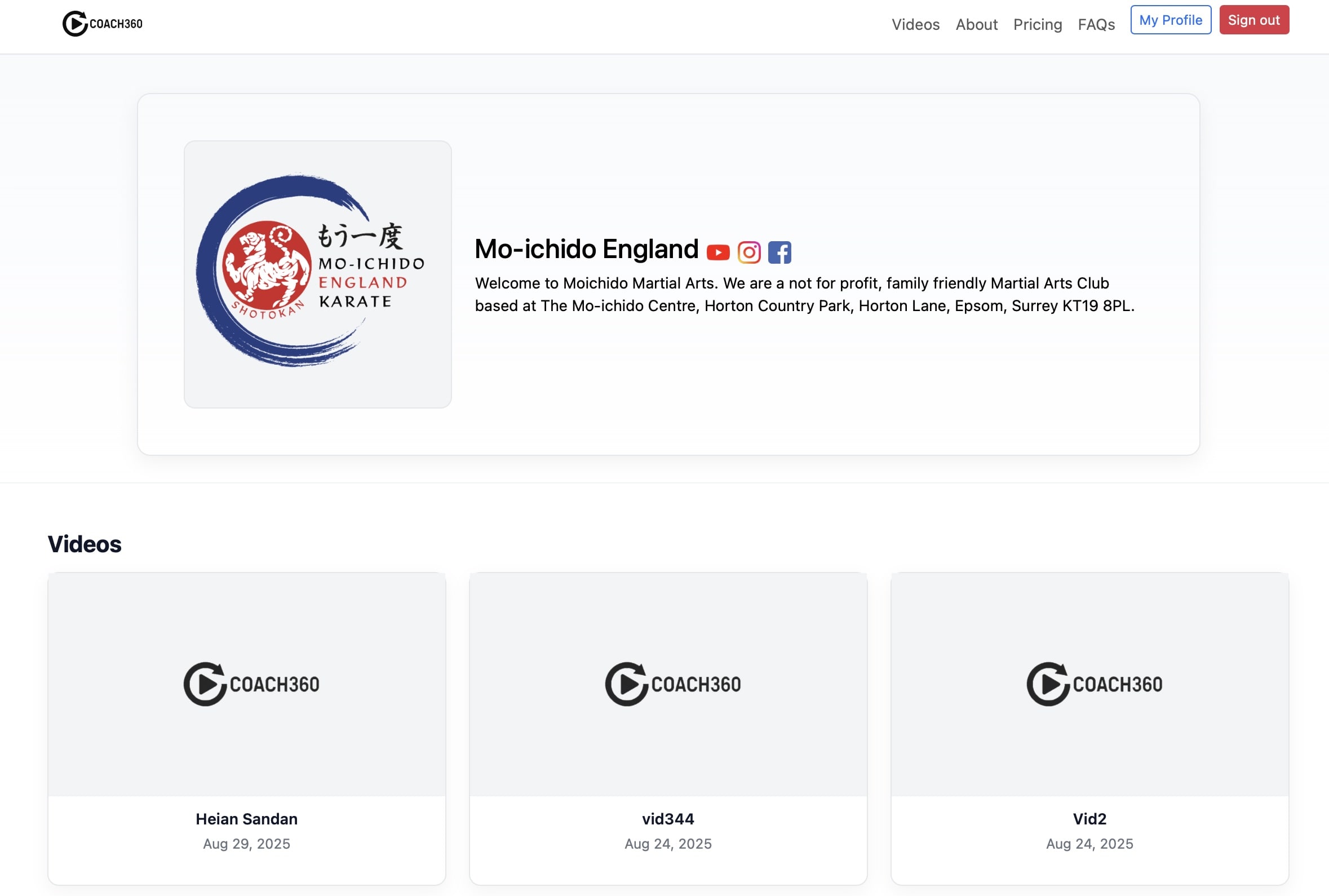
Task: Click the Mo-ichido England heading
Action: (586, 249)
